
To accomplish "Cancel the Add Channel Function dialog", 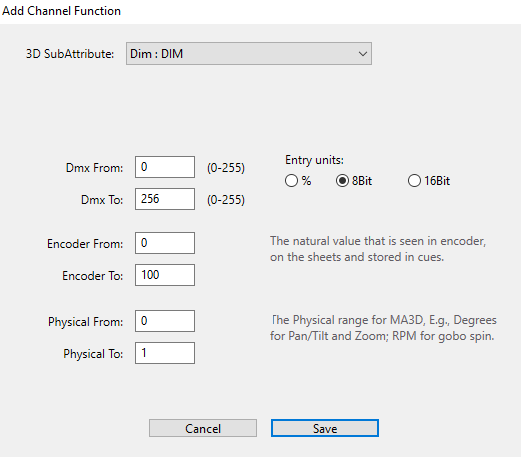I will point(203,428).
